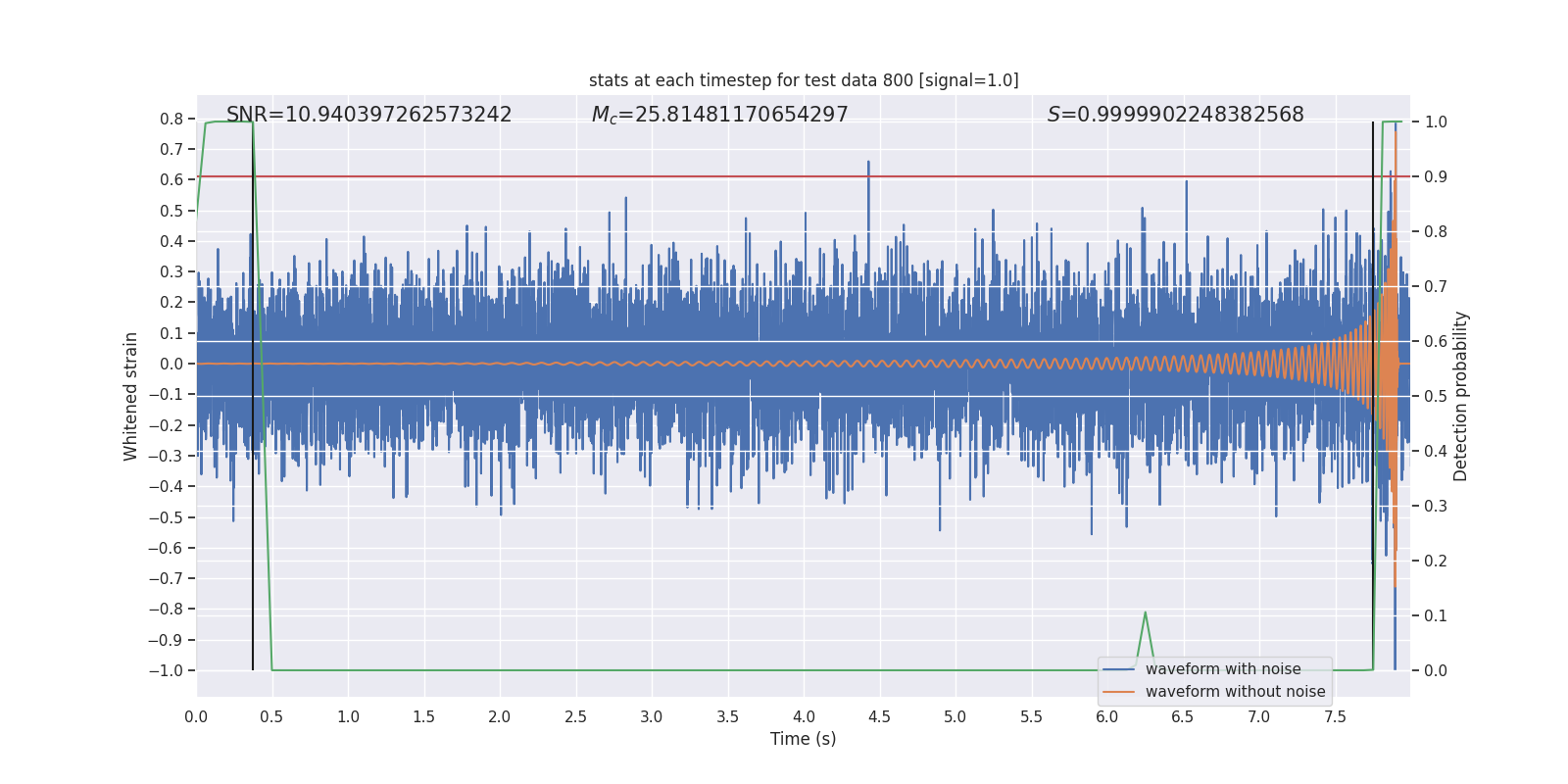Pick the orange line sample in the legend
This screenshot has height=784, width=1568.
1119,692
